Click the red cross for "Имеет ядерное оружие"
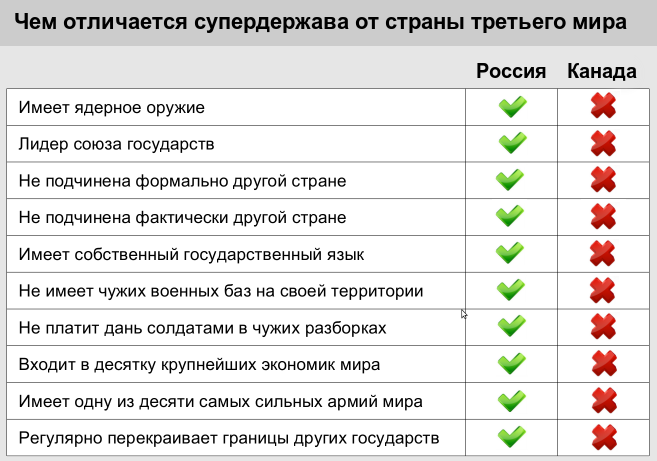The height and width of the screenshot is (461, 657). point(603,106)
